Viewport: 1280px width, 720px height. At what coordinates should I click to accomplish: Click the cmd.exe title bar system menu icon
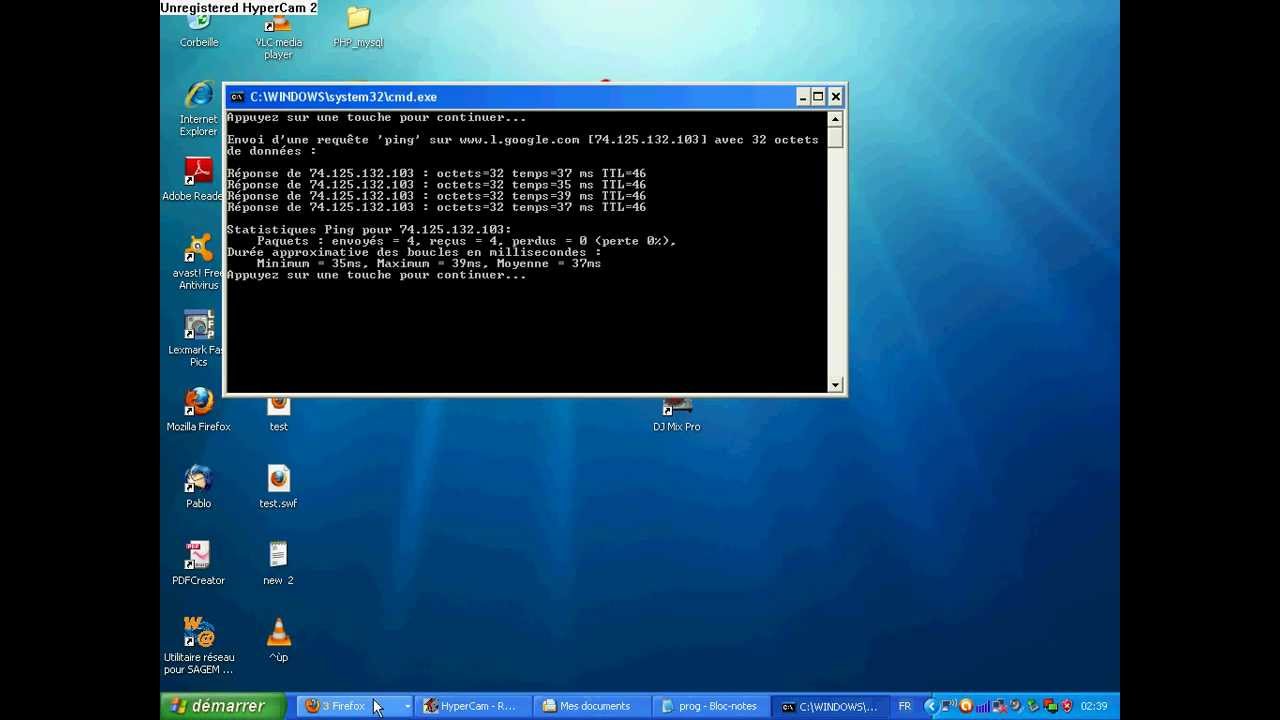click(x=237, y=97)
